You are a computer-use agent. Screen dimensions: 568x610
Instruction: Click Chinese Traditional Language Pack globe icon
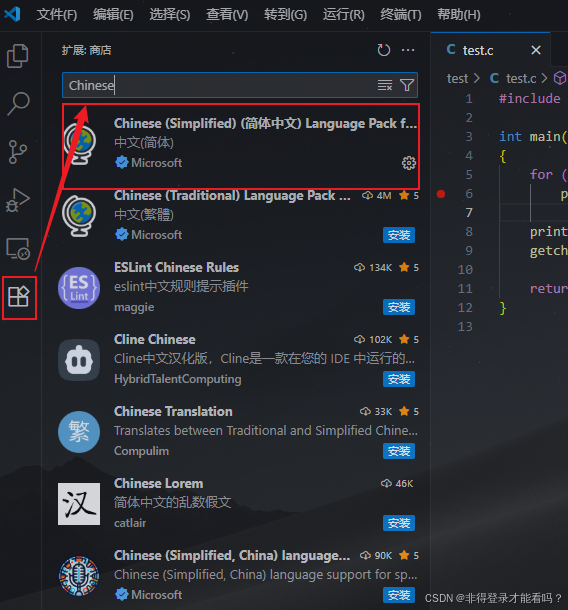point(79,215)
